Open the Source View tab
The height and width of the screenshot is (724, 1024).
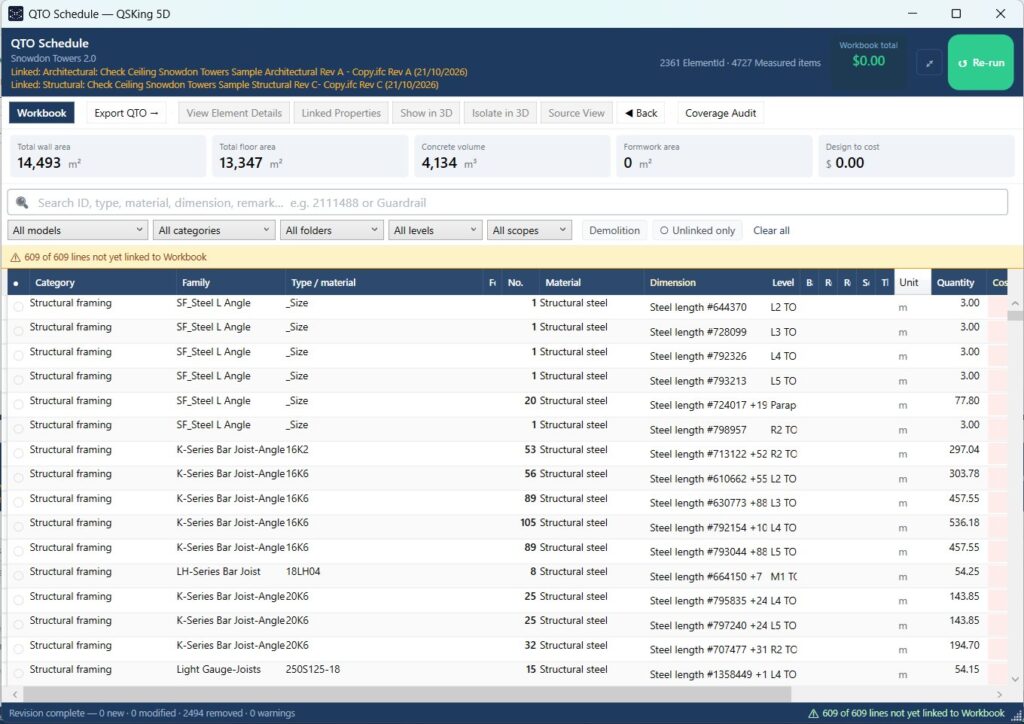(x=576, y=113)
